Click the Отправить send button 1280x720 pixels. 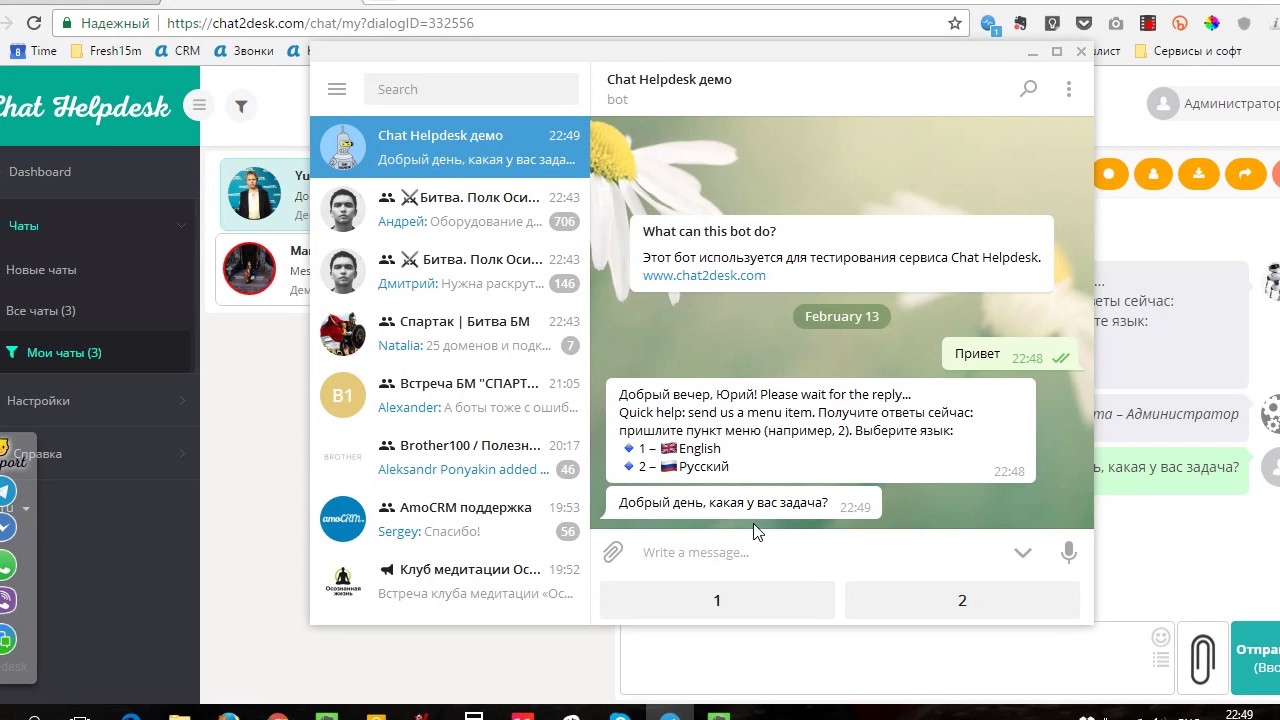tap(1255, 658)
